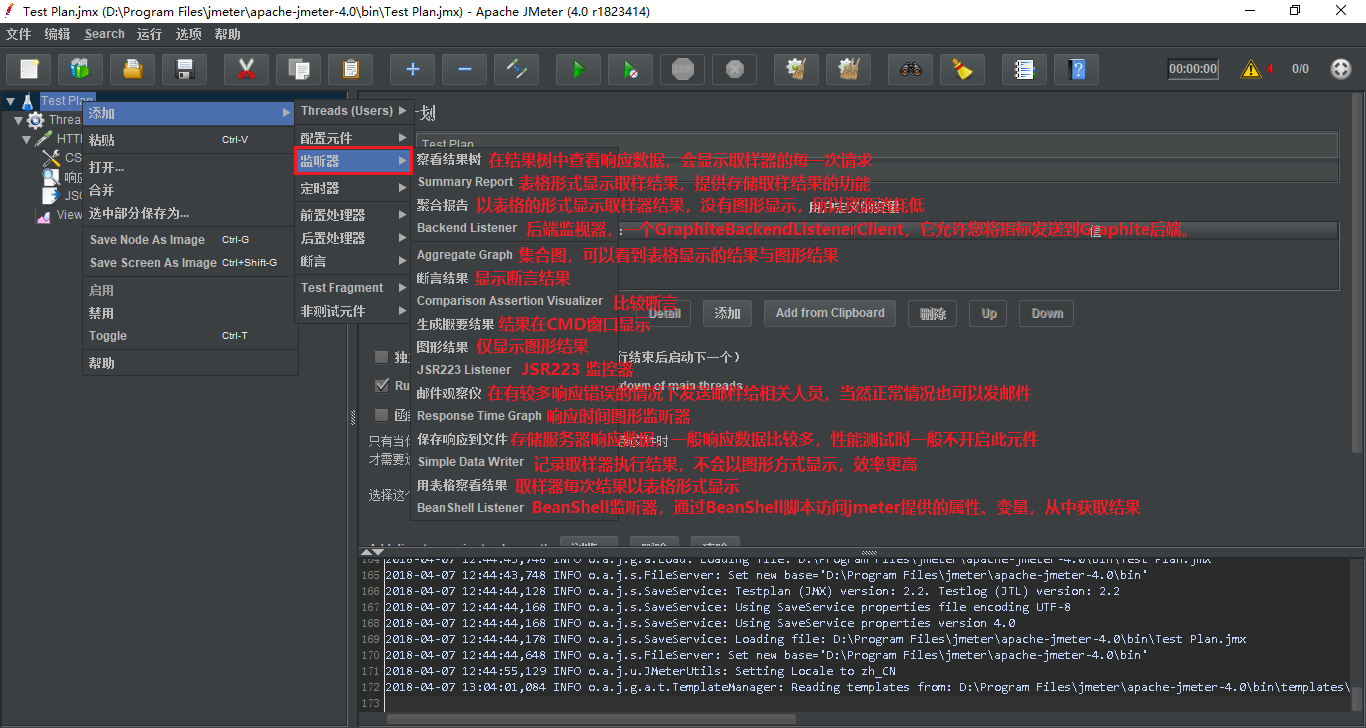Screen dimensions: 1366x728
Task: Collapse the HTTP request tree node
Action: (27, 139)
